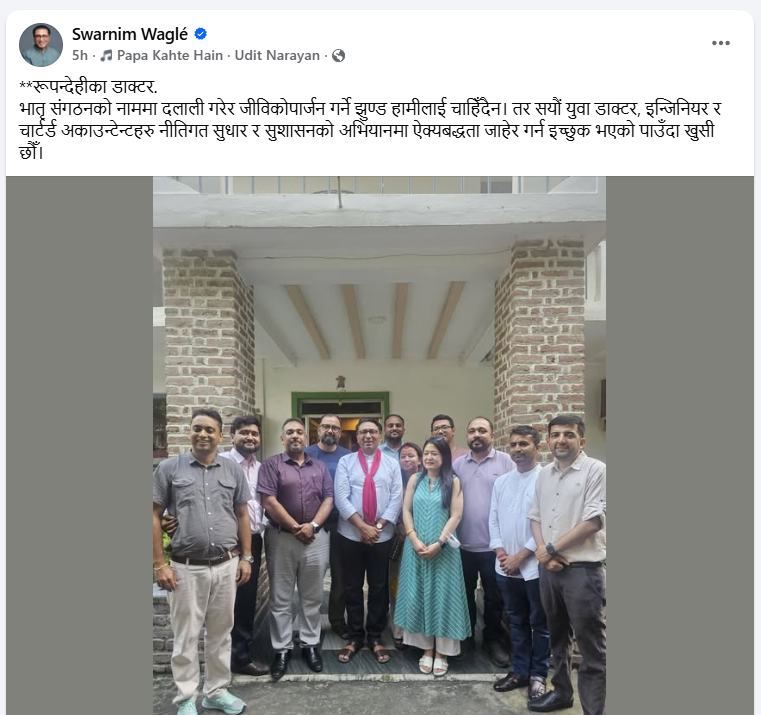Open the Udit Narayan artist link
The width and height of the screenshot is (761, 715).
click(277, 55)
